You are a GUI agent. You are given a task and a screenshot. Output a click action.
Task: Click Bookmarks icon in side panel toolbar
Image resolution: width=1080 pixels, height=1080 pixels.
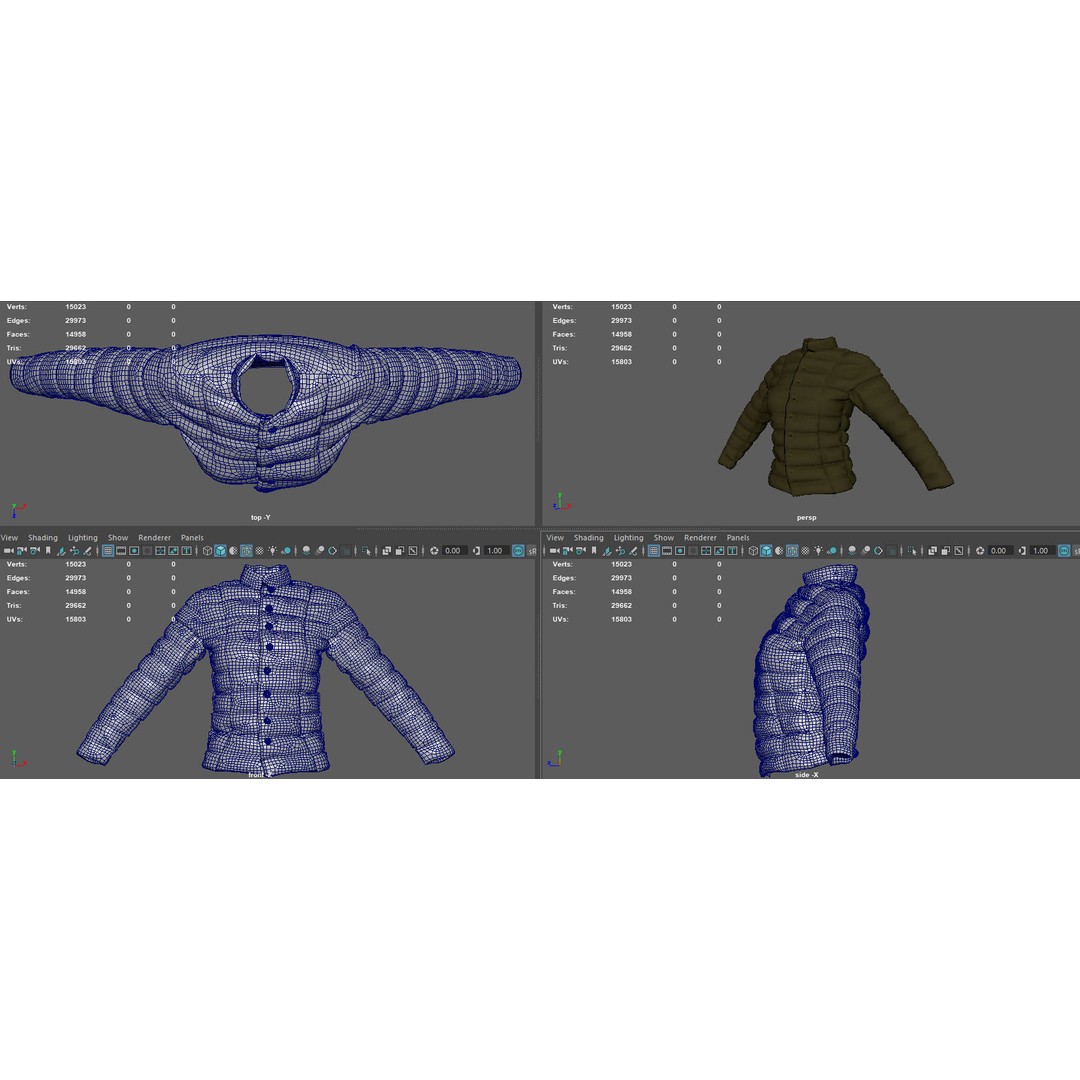tap(594, 550)
